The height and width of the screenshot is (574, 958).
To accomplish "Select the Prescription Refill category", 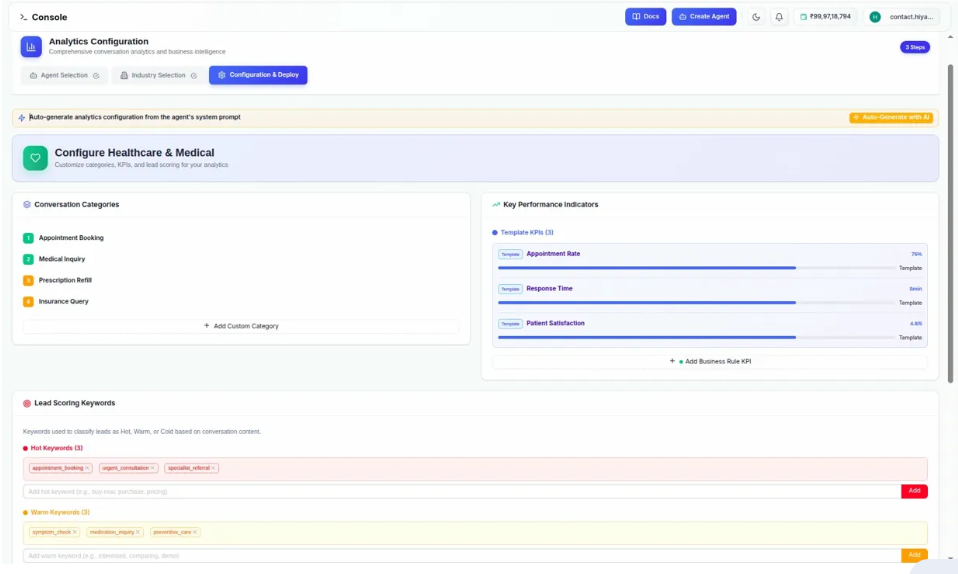I will (x=65, y=280).
